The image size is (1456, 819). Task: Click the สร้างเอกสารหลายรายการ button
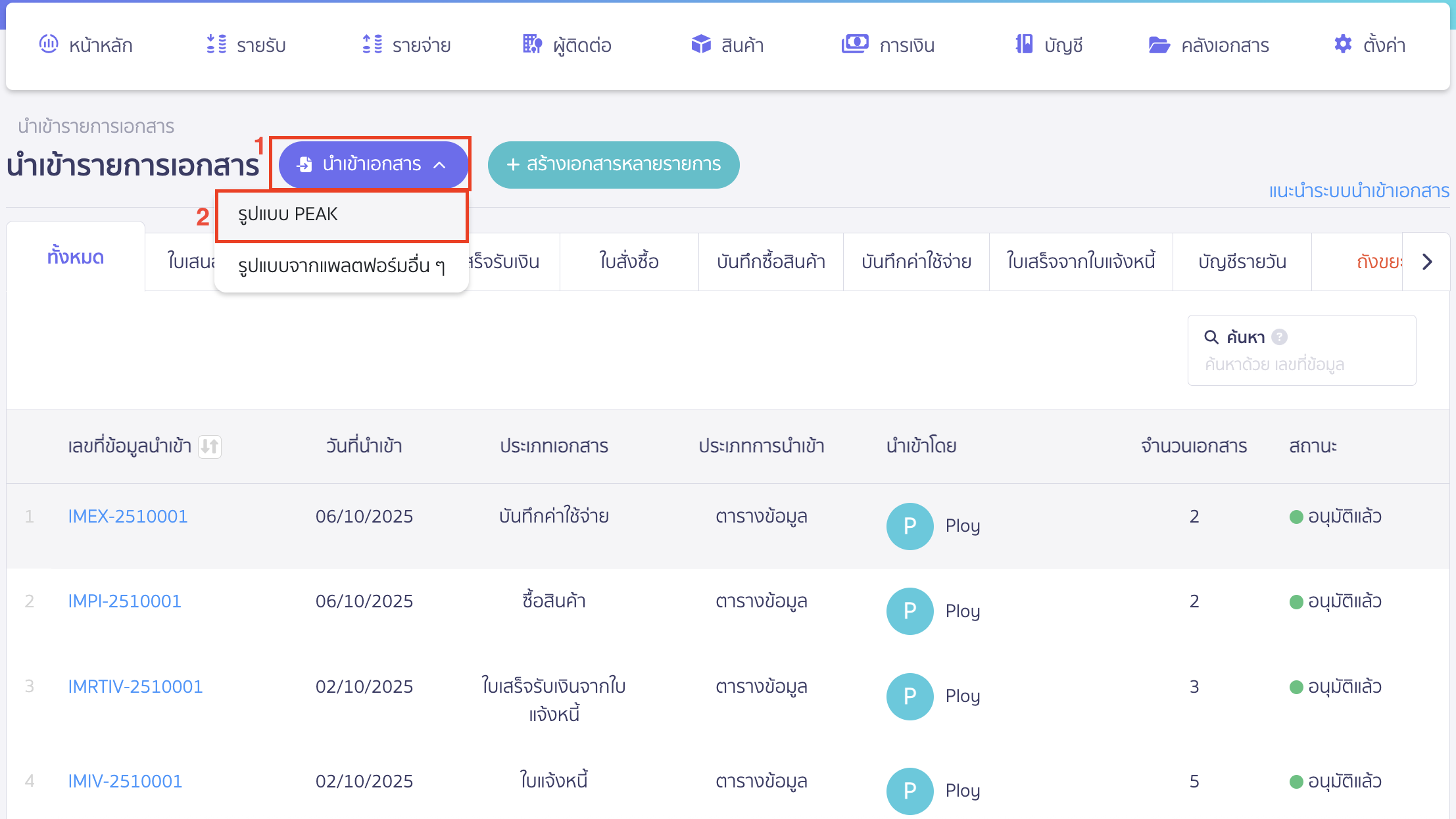613,165
